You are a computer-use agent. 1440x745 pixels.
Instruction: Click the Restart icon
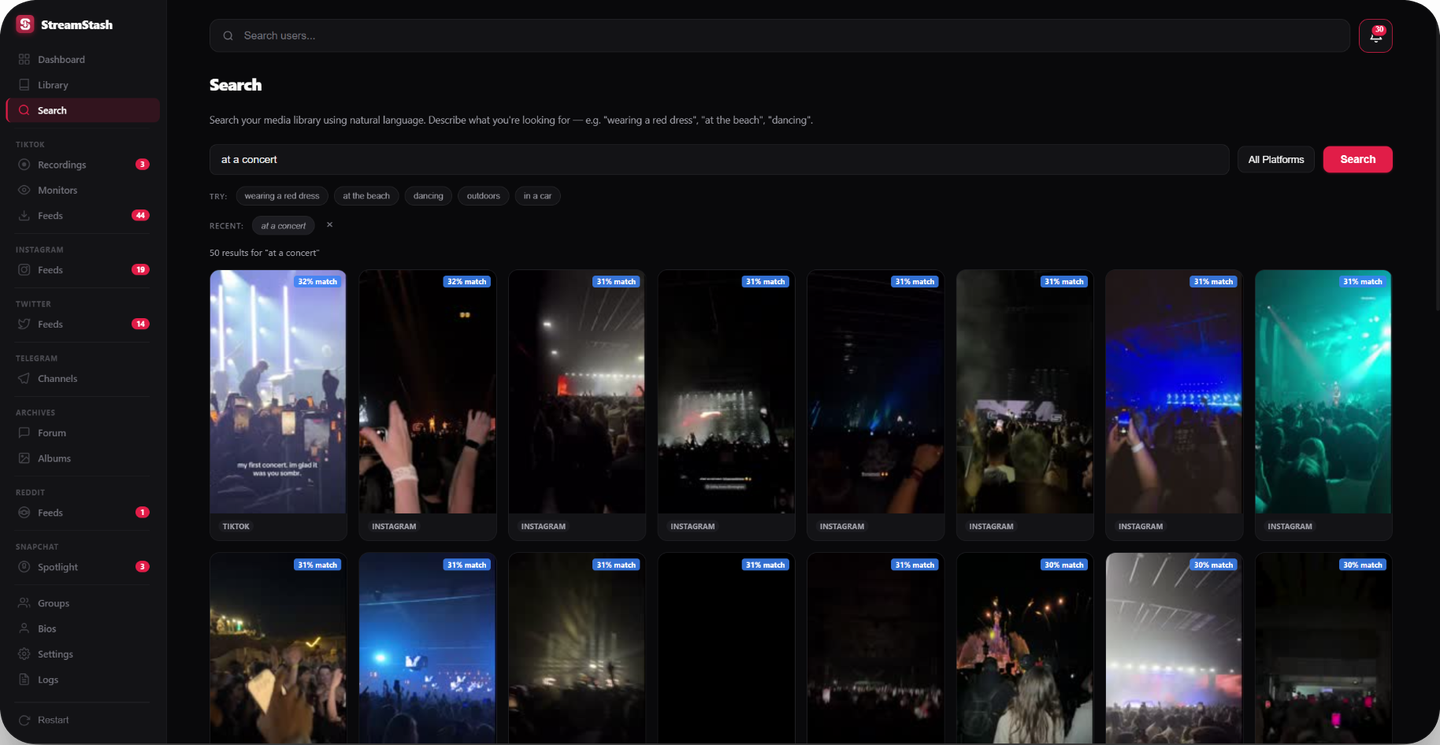(24, 720)
